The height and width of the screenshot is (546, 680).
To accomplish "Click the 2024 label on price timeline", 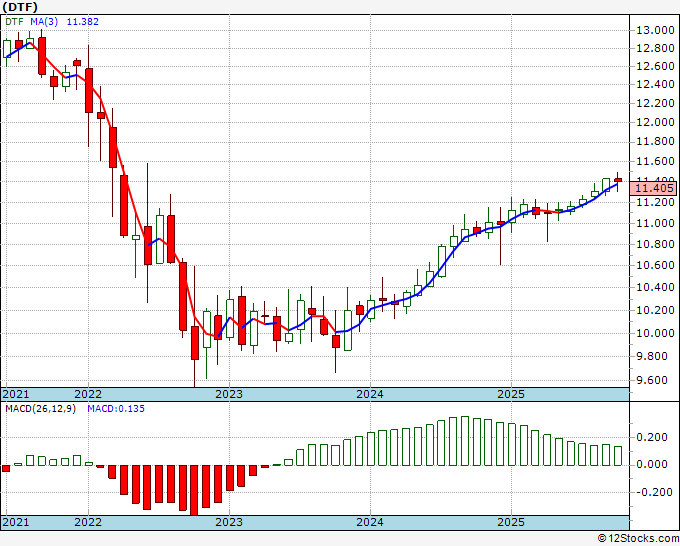I will click(370, 394).
